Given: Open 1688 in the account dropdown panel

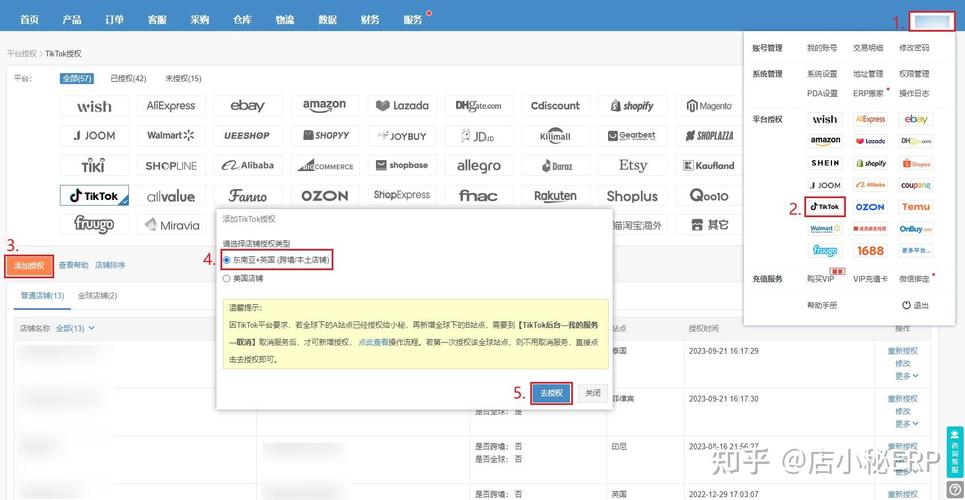Looking at the screenshot, I should coord(870,251).
